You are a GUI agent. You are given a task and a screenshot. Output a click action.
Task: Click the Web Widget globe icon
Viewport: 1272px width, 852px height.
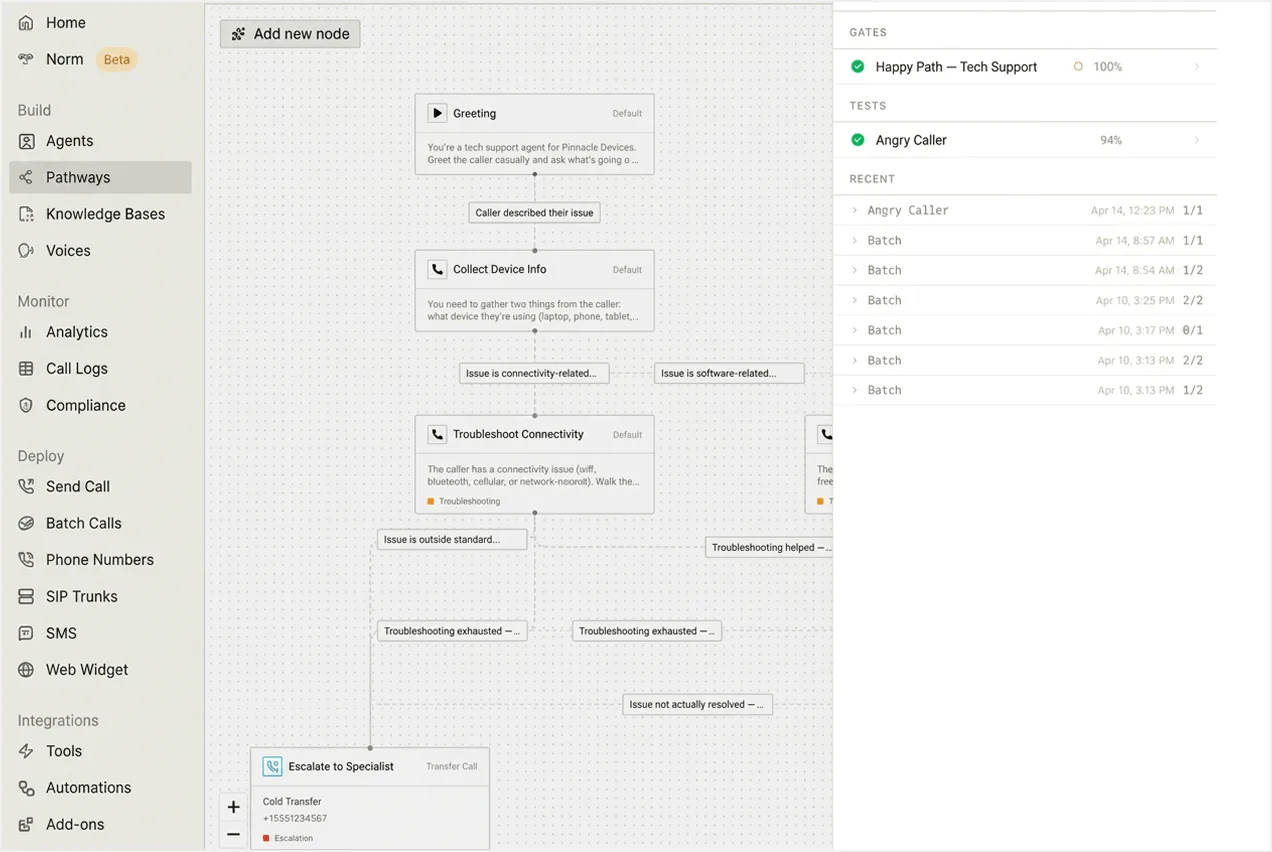coord(26,670)
